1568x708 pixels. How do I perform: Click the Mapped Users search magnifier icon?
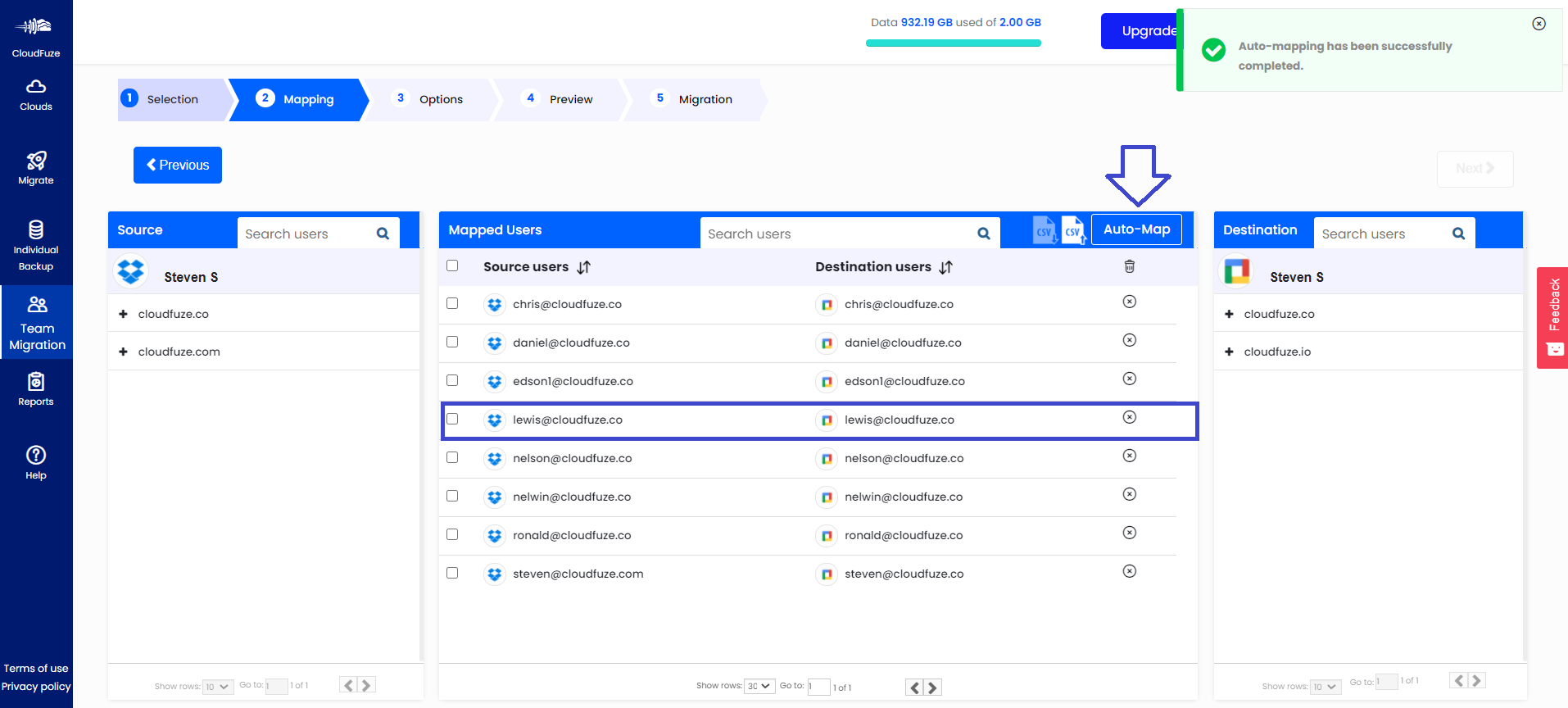(984, 234)
